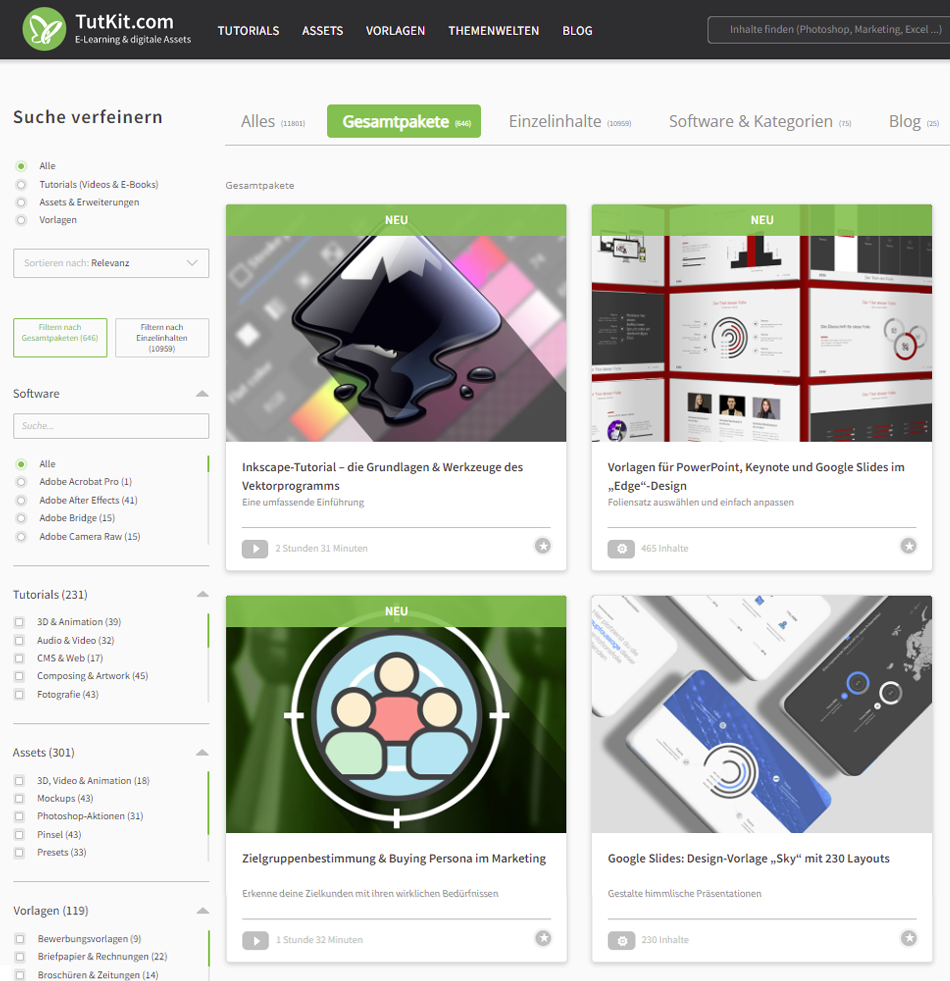This screenshot has width=950, height=981.
Task: Open VORLAGEN in the top navigation
Action: 396,31
